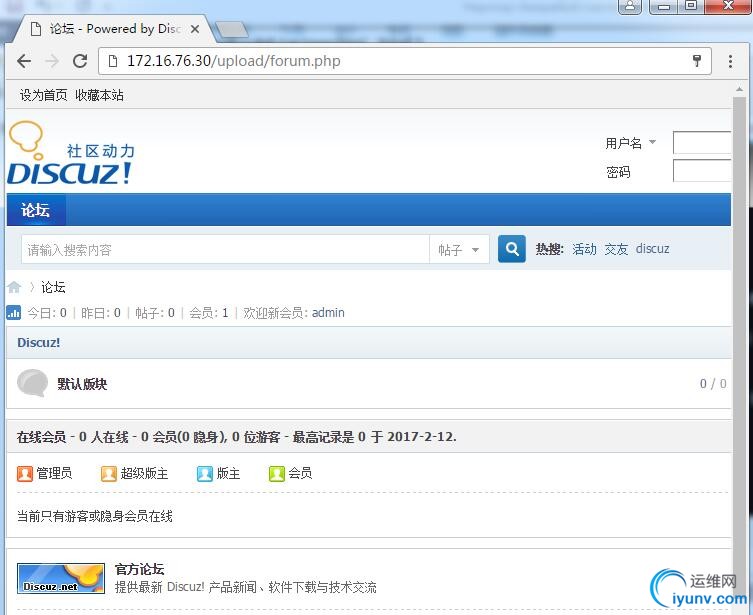This screenshot has height=615, width=753.
Task: Select the 论坛 navigation tab
Action: (36, 210)
